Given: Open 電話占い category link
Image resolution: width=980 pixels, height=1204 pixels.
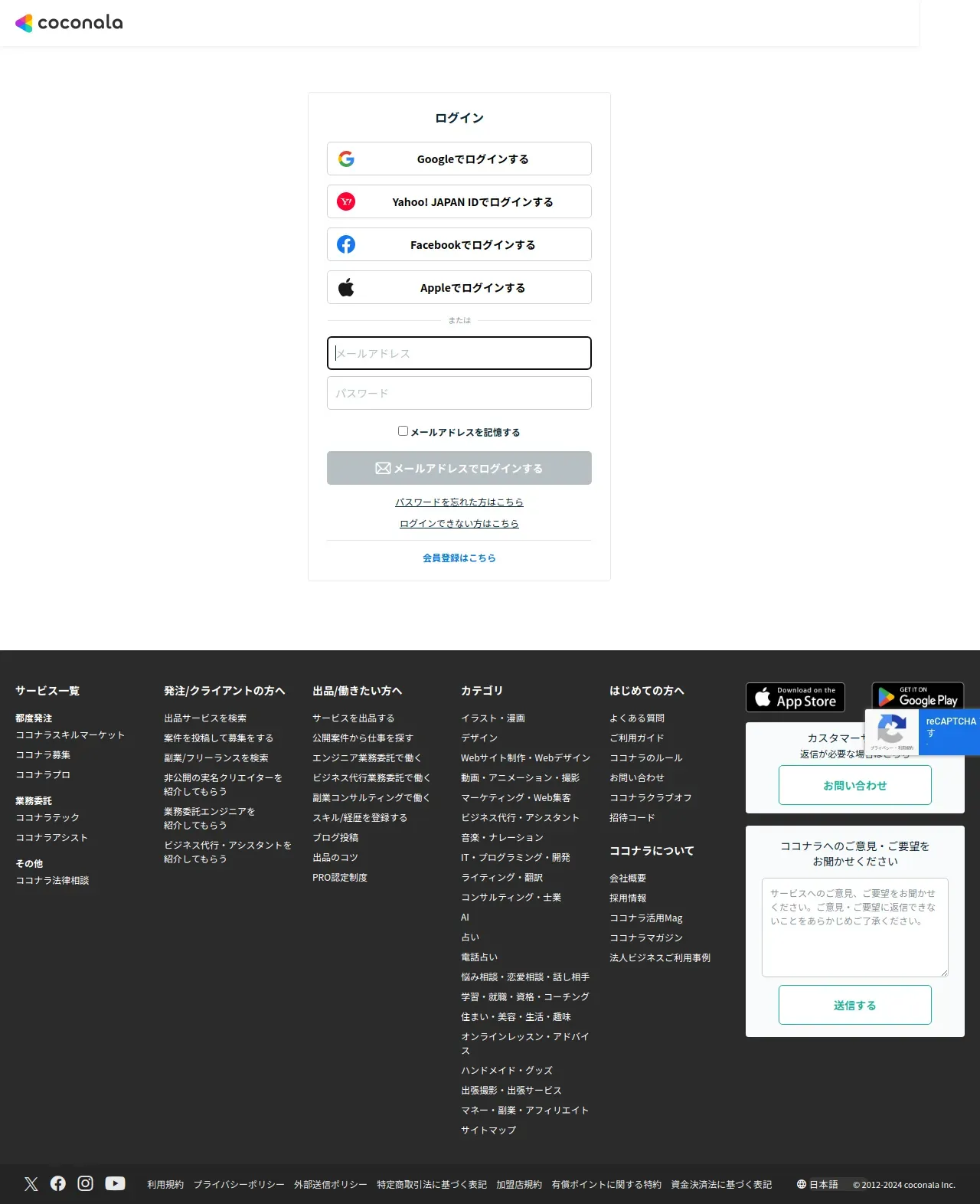Looking at the screenshot, I should click(x=479, y=957).
